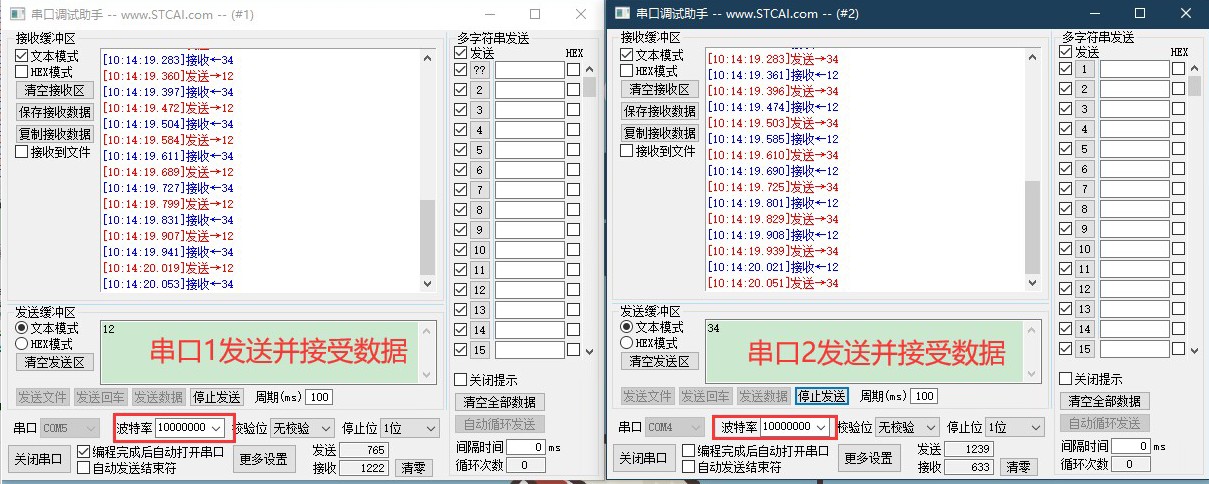
Task: Select 文本模式 send radio in window #2
Action: 627,327
